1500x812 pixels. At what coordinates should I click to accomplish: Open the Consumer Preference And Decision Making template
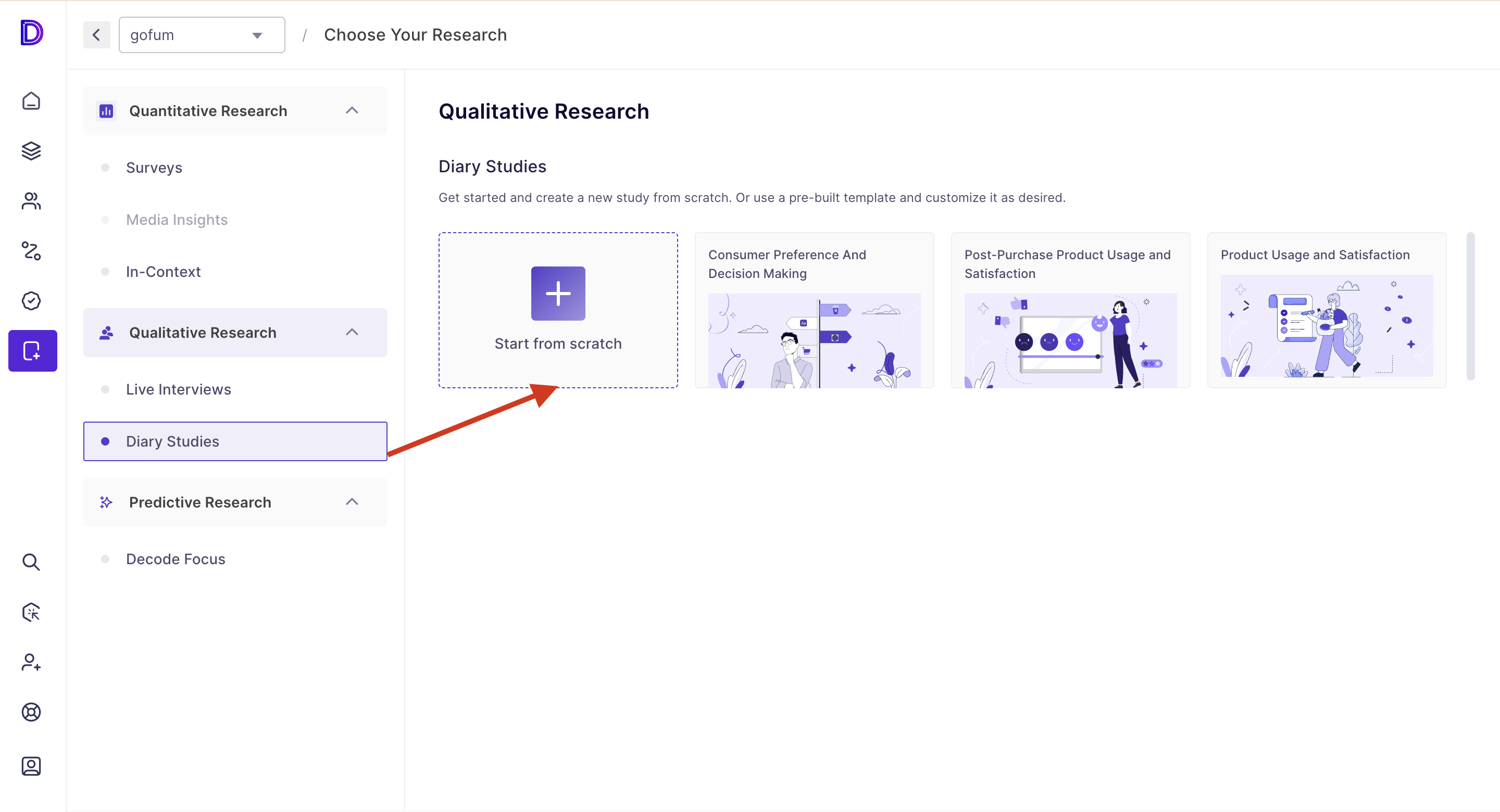coord(814,310)
